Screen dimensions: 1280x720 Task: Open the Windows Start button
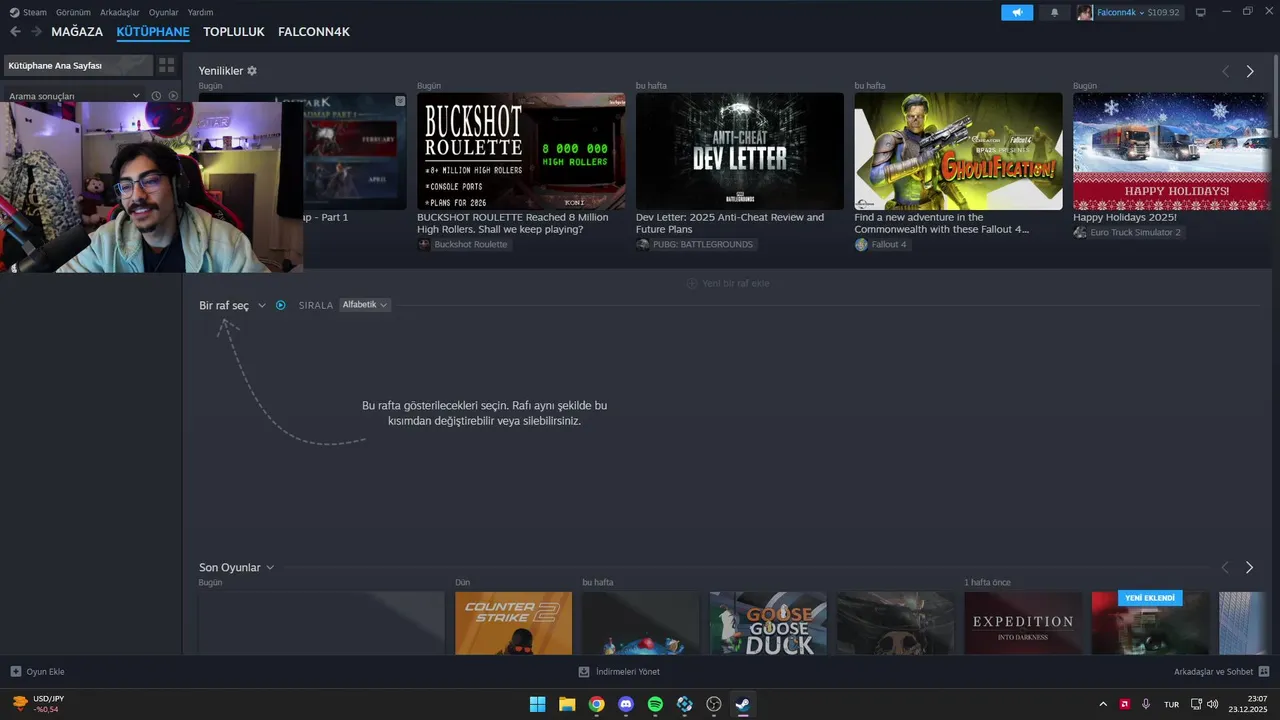(x=537, y=704)
